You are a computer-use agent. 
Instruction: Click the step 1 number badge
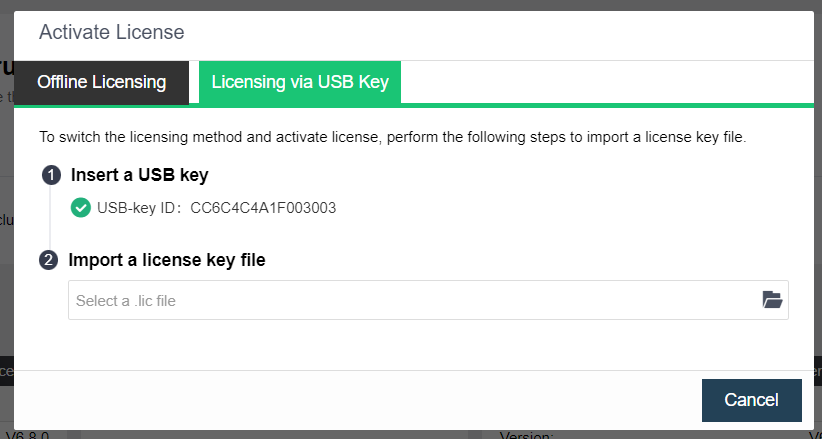pos(50,176)
